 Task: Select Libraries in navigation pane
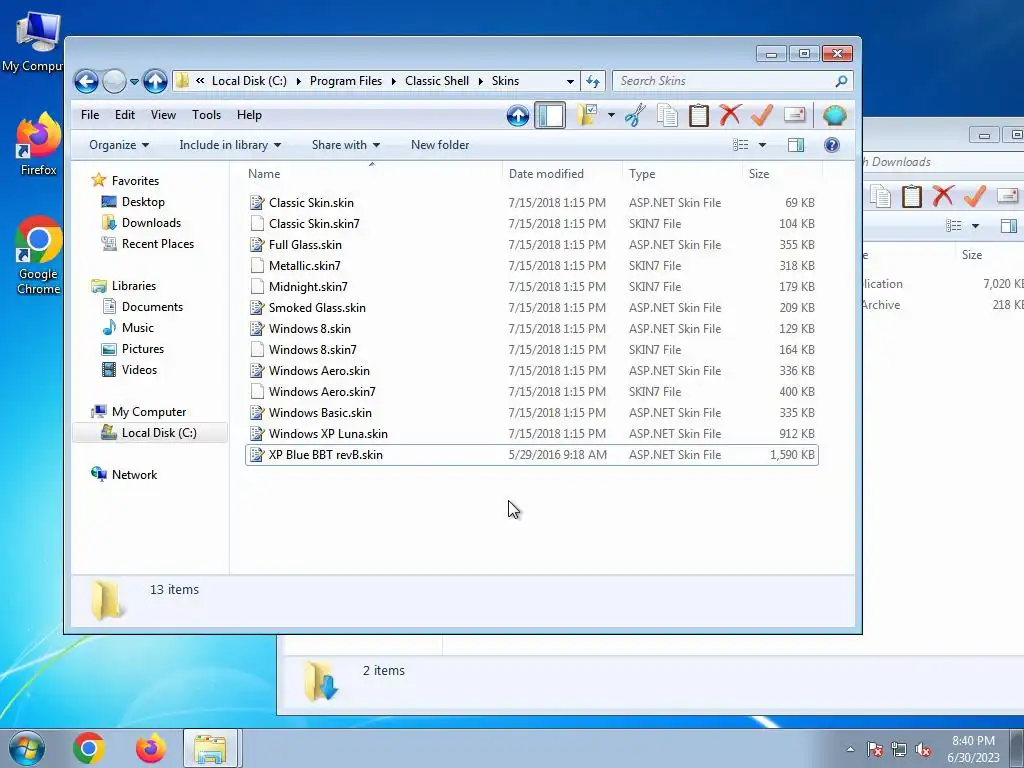[134, 286]
